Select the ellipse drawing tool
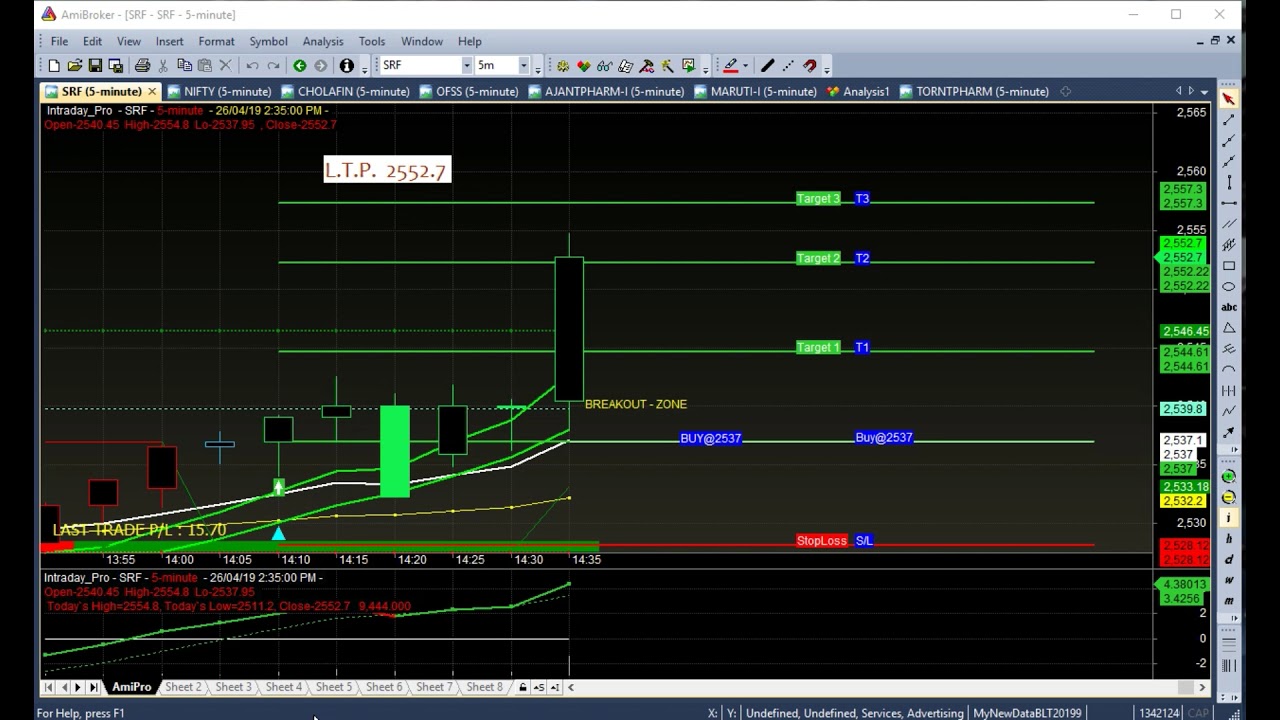 point(1229,287)
